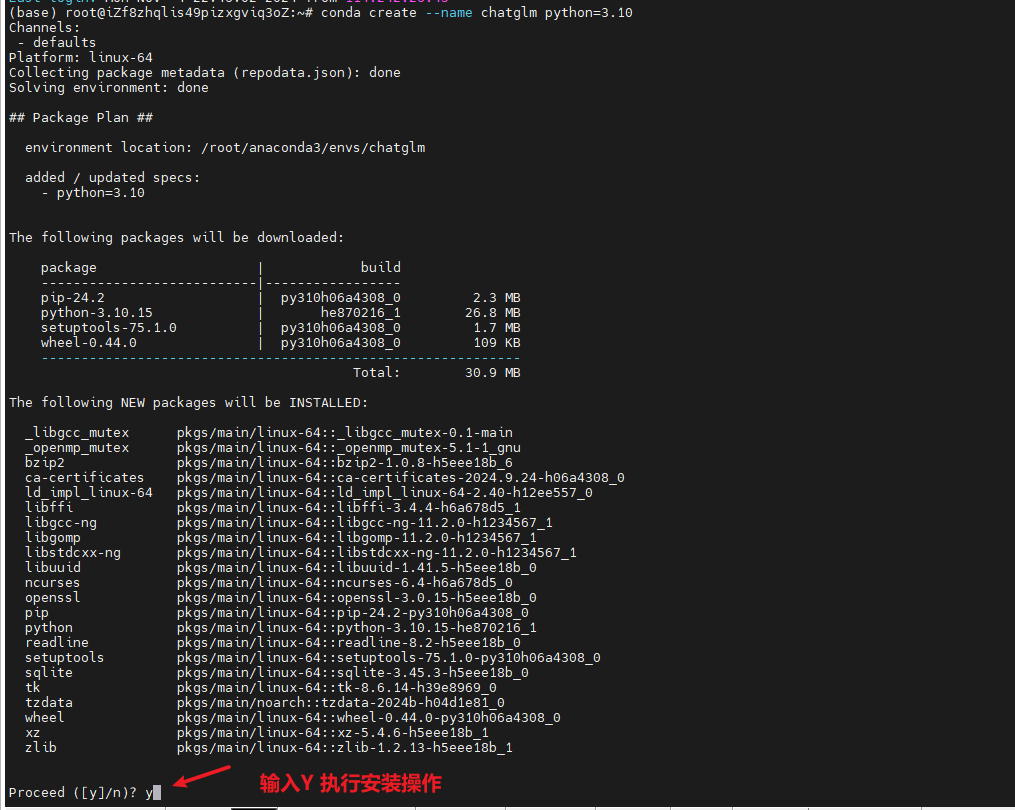Click 'Total: 30.9 MB' value
The width and height of the screenshot is (1015, 810).
coord(437,373)
